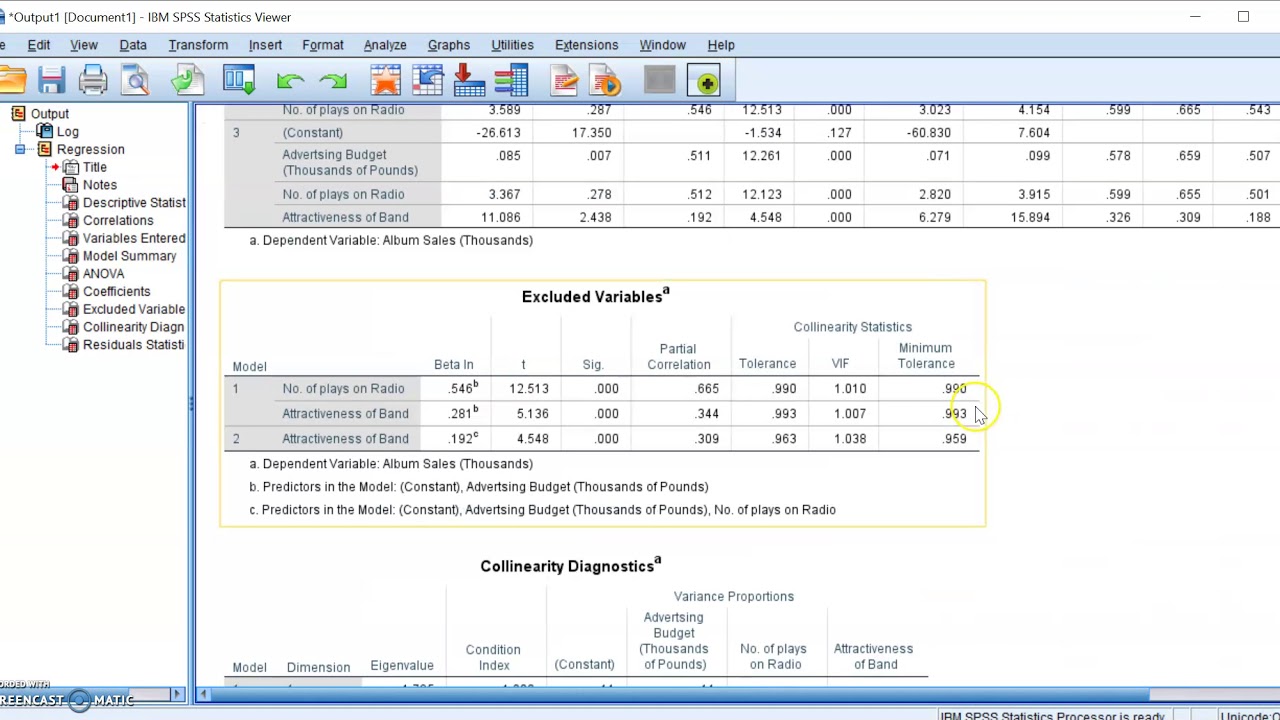1280x720 pixels.
Task: Open the Window menu
Action: tap(663, 45)
